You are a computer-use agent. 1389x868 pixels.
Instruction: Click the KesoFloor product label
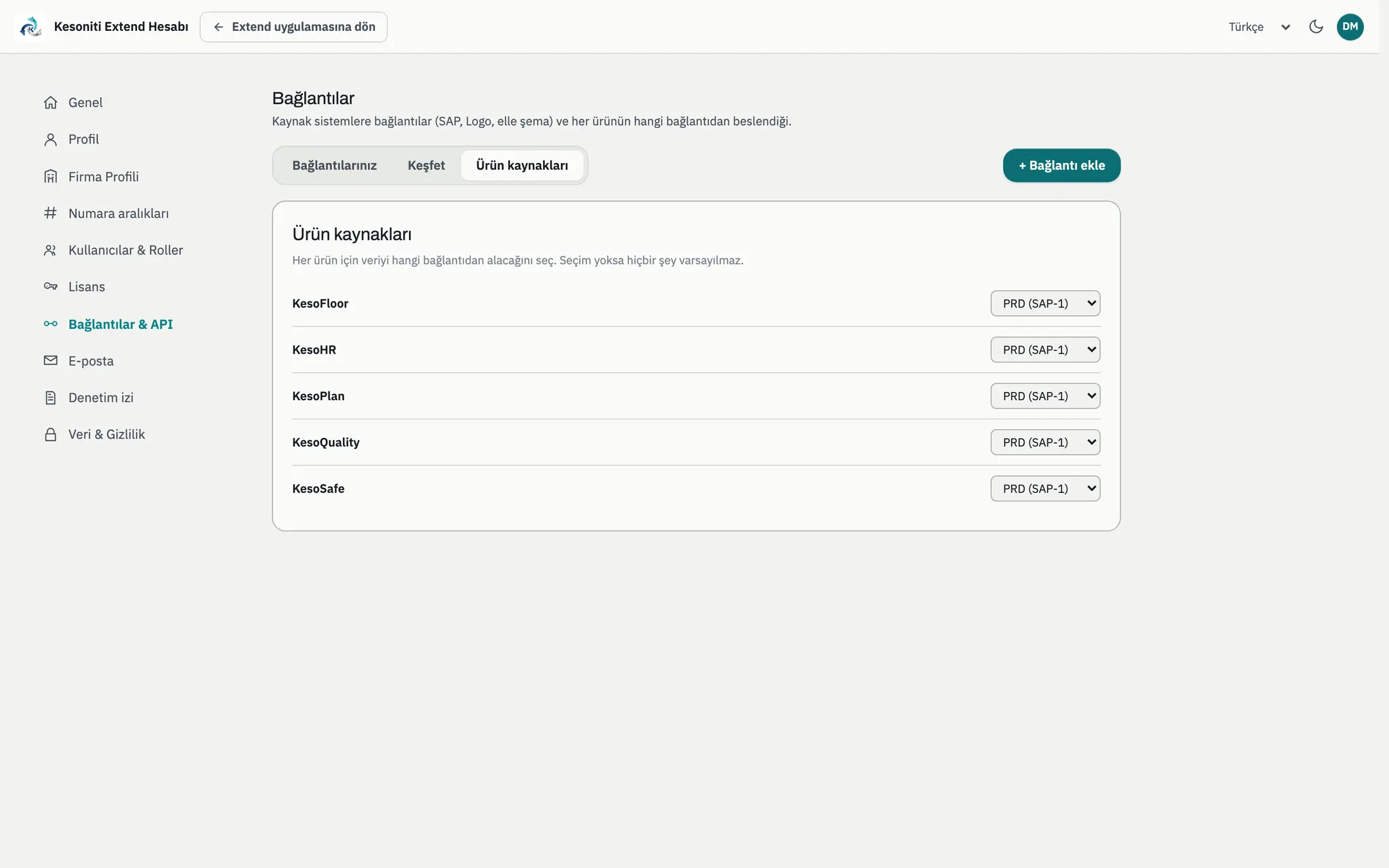[320, 304]
